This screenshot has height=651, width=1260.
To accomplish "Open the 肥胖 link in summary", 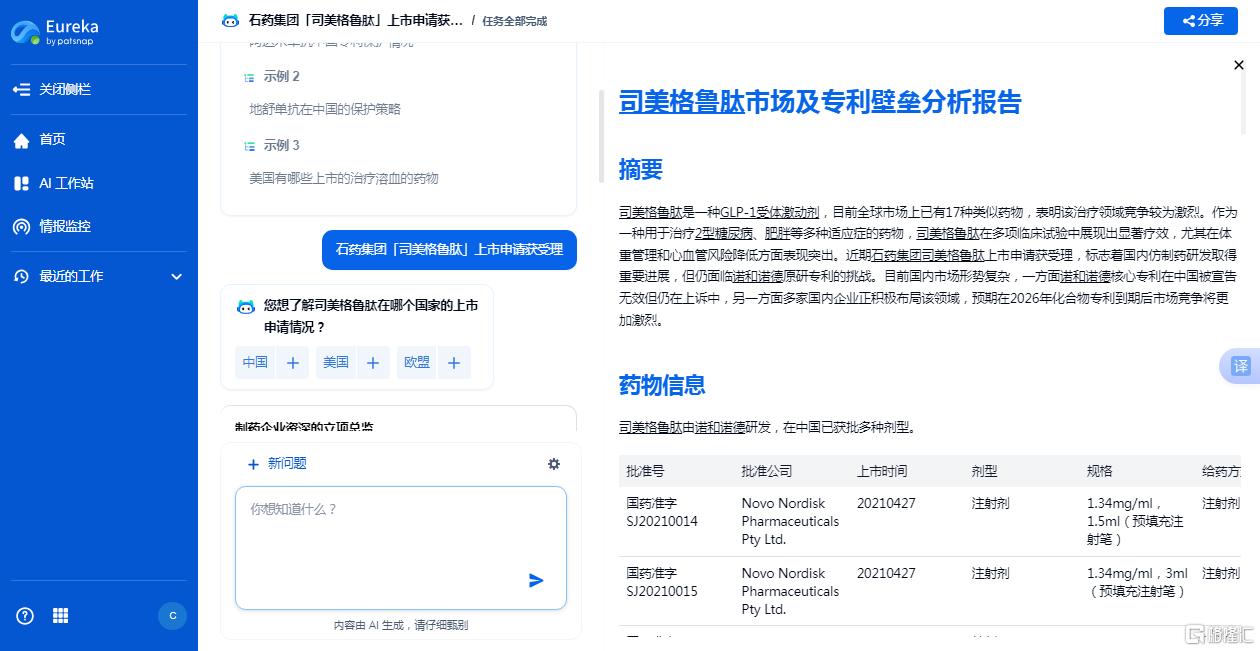I will [777, 234].
